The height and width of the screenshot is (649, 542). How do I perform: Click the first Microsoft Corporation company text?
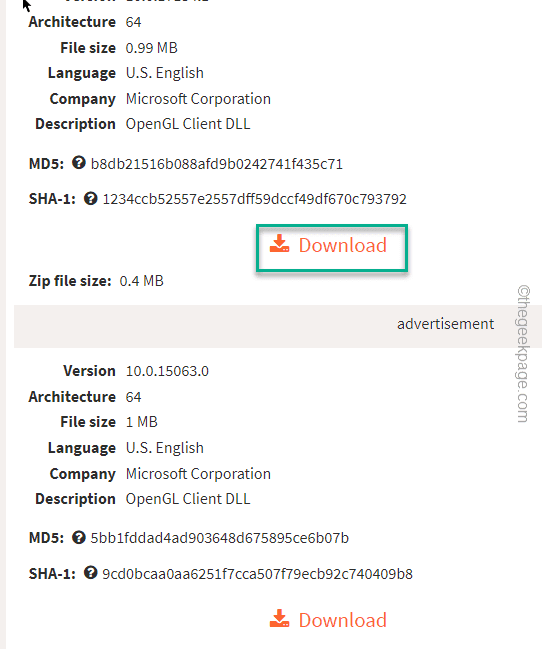(198, 99)
